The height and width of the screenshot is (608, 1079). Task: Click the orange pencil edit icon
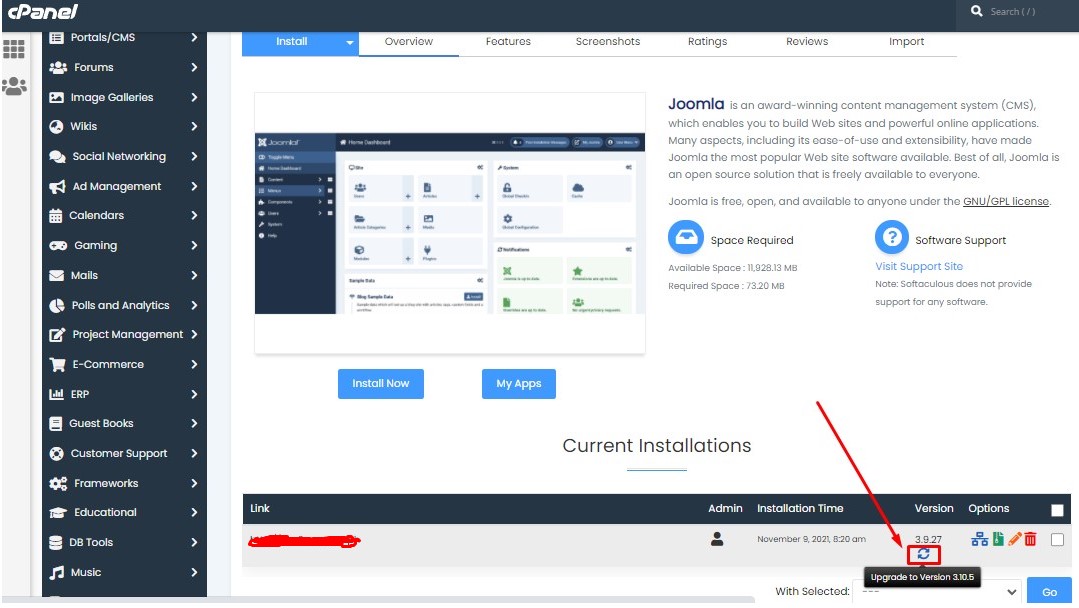click(x=1014, y=539)
